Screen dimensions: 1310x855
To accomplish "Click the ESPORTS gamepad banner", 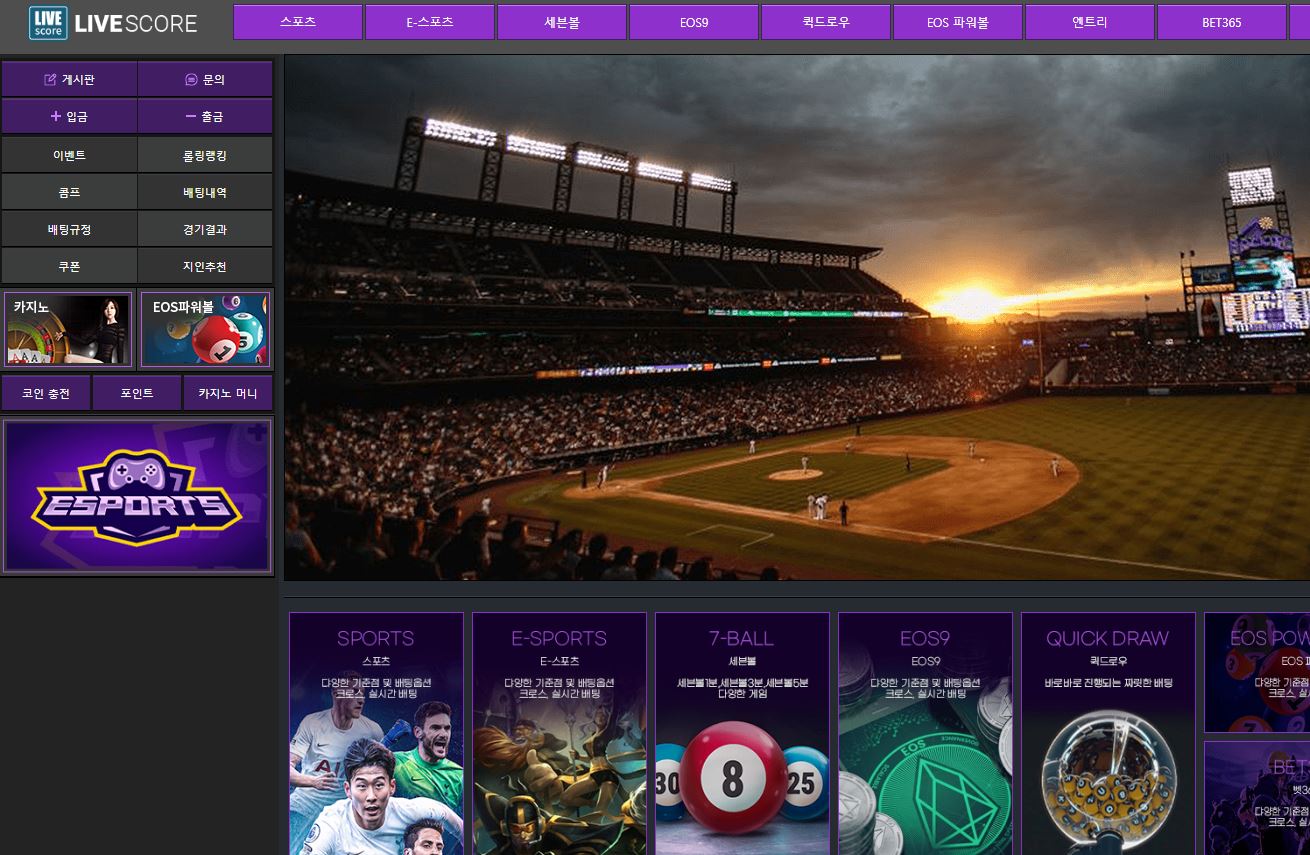I will (x=138, y=495).
